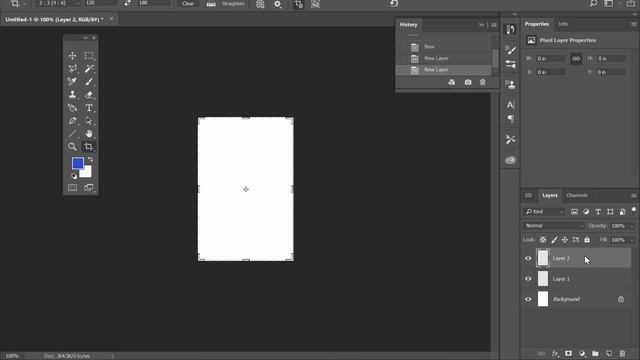Open the foreground blue color picker

click(x=77, y=162)
